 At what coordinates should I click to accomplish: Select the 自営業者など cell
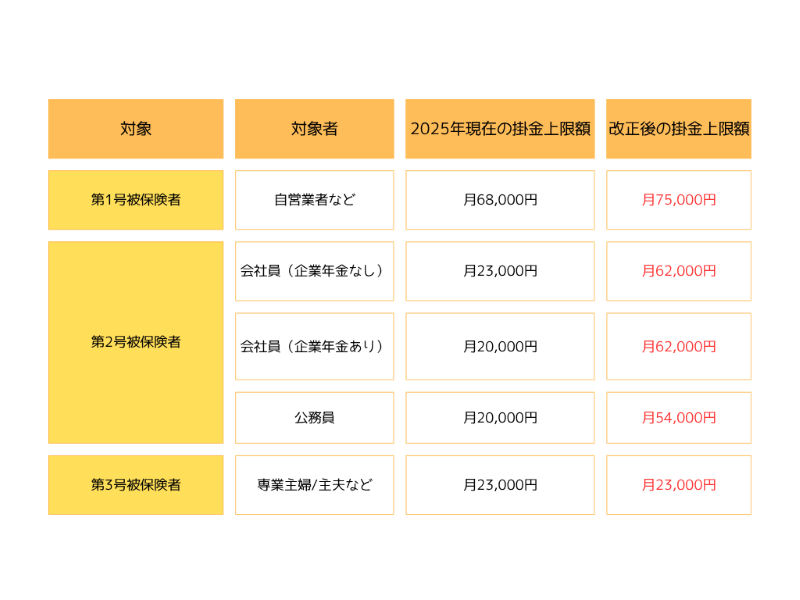(314, 200)
